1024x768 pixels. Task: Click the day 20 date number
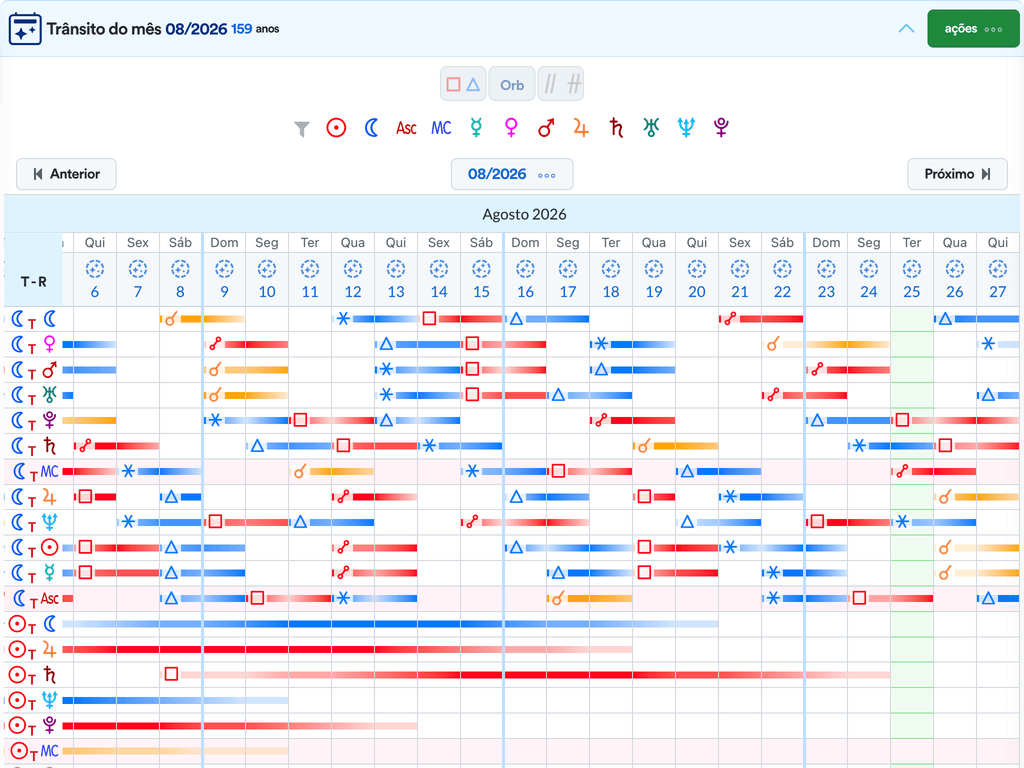pyautogui.click(x=697, y=292)
